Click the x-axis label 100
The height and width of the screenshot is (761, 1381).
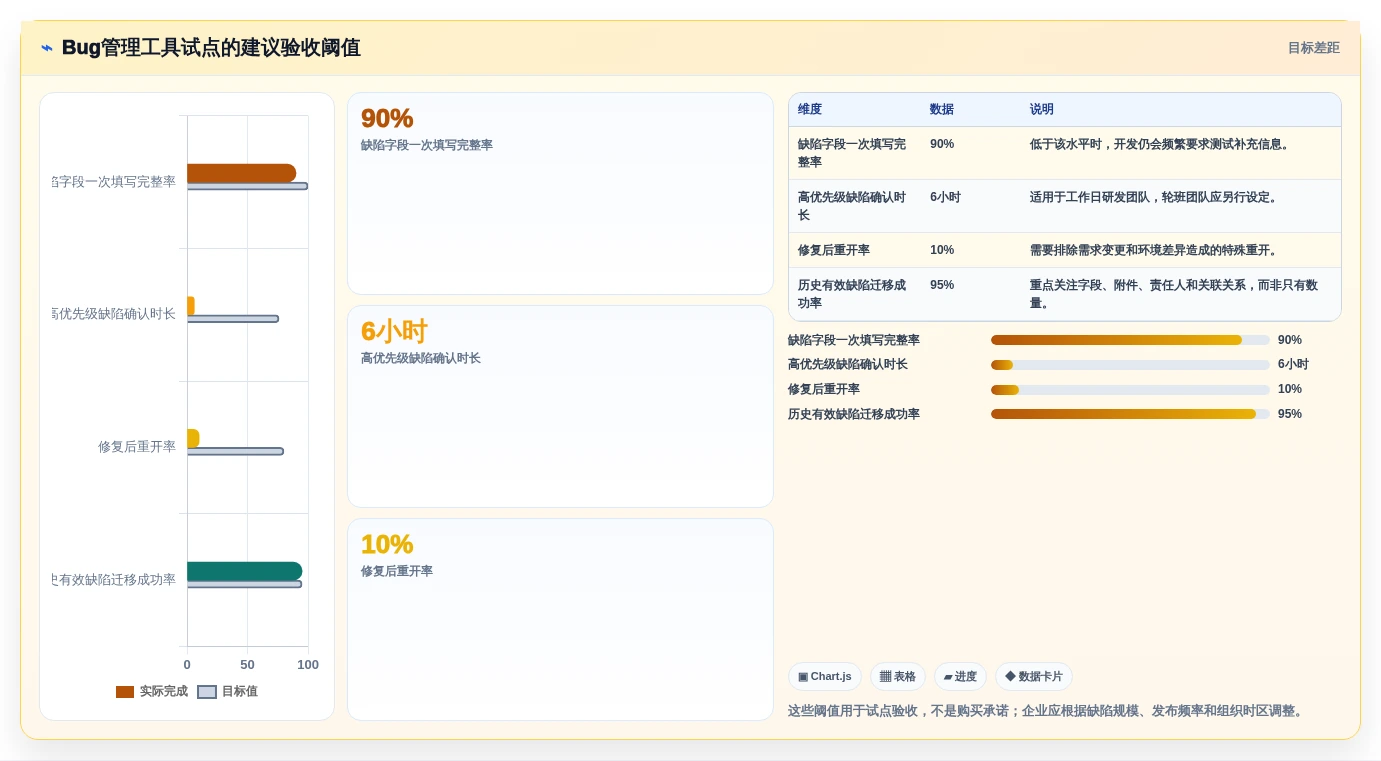click(308, 665)
